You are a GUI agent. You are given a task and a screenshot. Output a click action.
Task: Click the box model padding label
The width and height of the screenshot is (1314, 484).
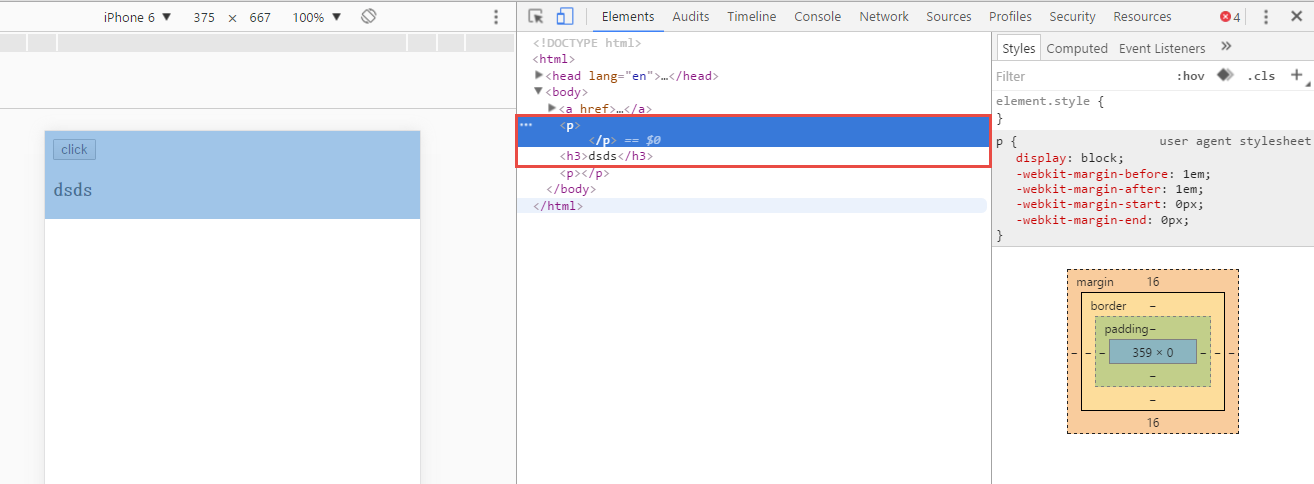pyautogui.click(x=1126, y=328)
